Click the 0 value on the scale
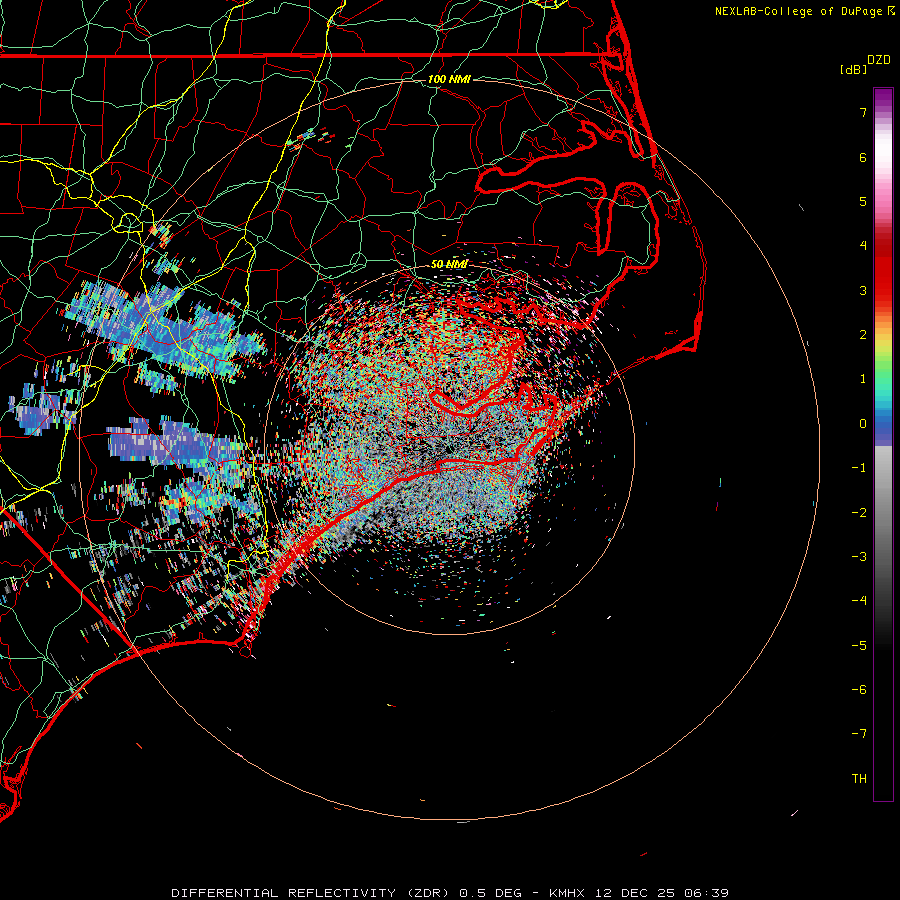The image size is (900, 900). tap(863, 424)
